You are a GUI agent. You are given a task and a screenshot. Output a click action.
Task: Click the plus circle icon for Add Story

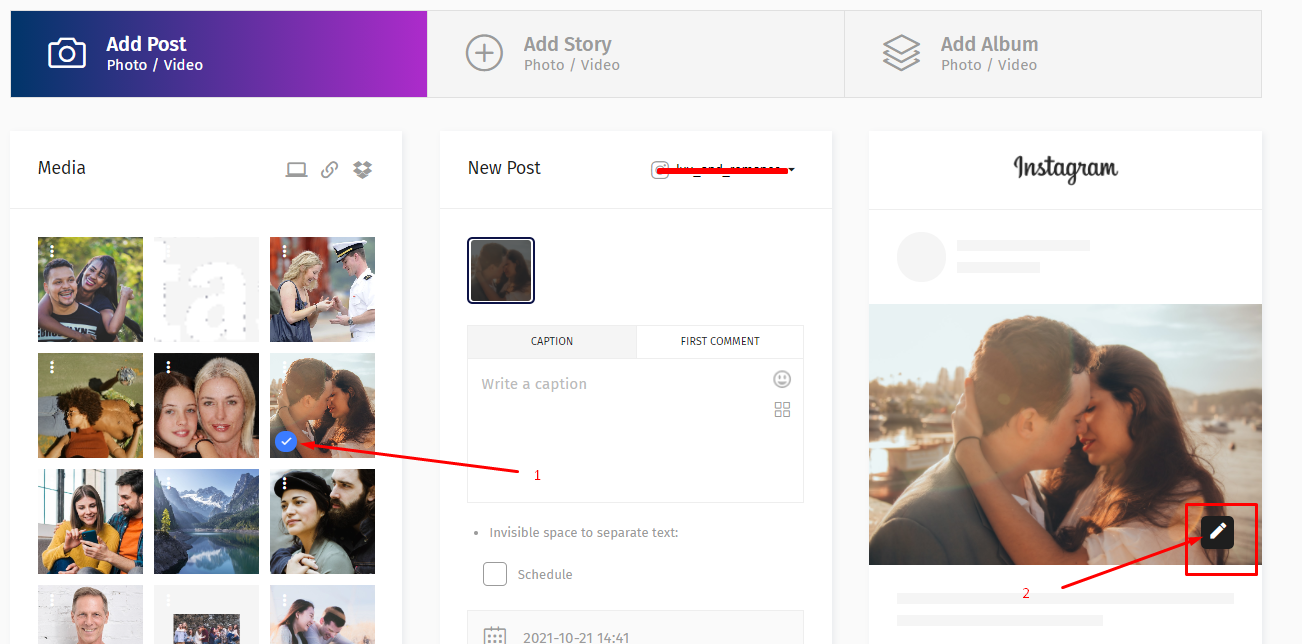coord(484,53)
